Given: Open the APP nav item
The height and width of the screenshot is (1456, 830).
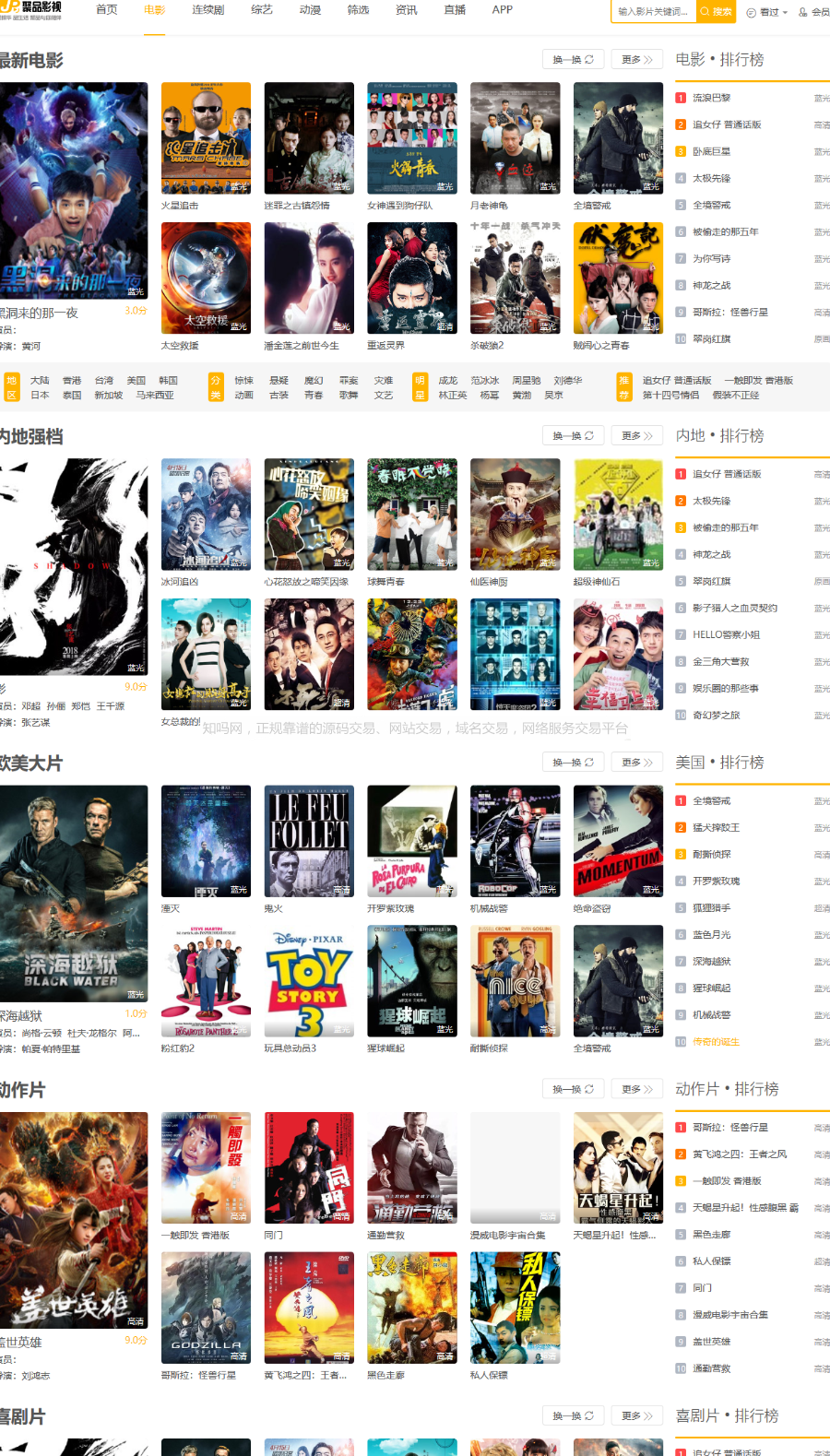Looking at the screenshot, I should click(503, 10).
